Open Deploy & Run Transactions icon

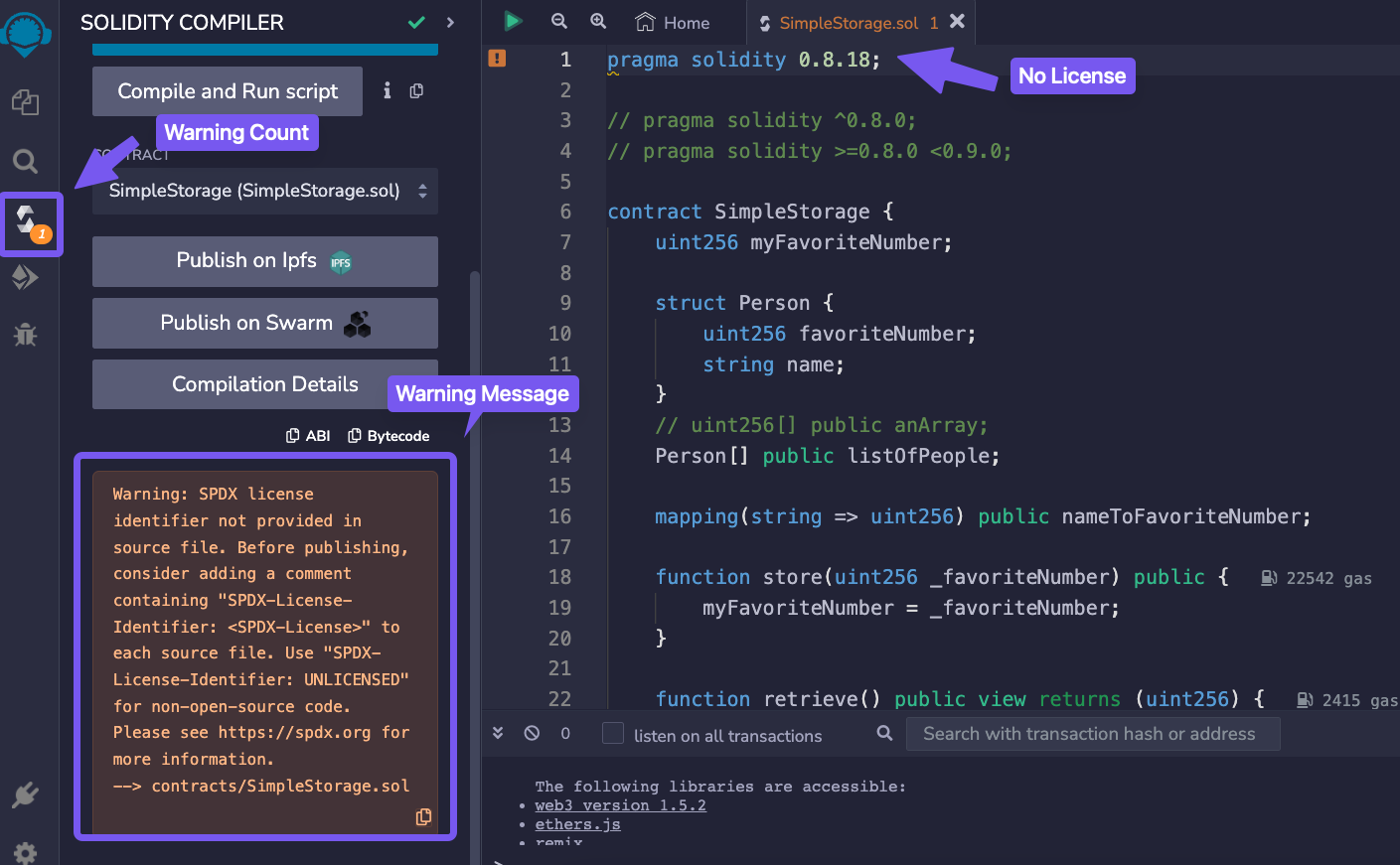pyautogui.click(x=26, y=277)
